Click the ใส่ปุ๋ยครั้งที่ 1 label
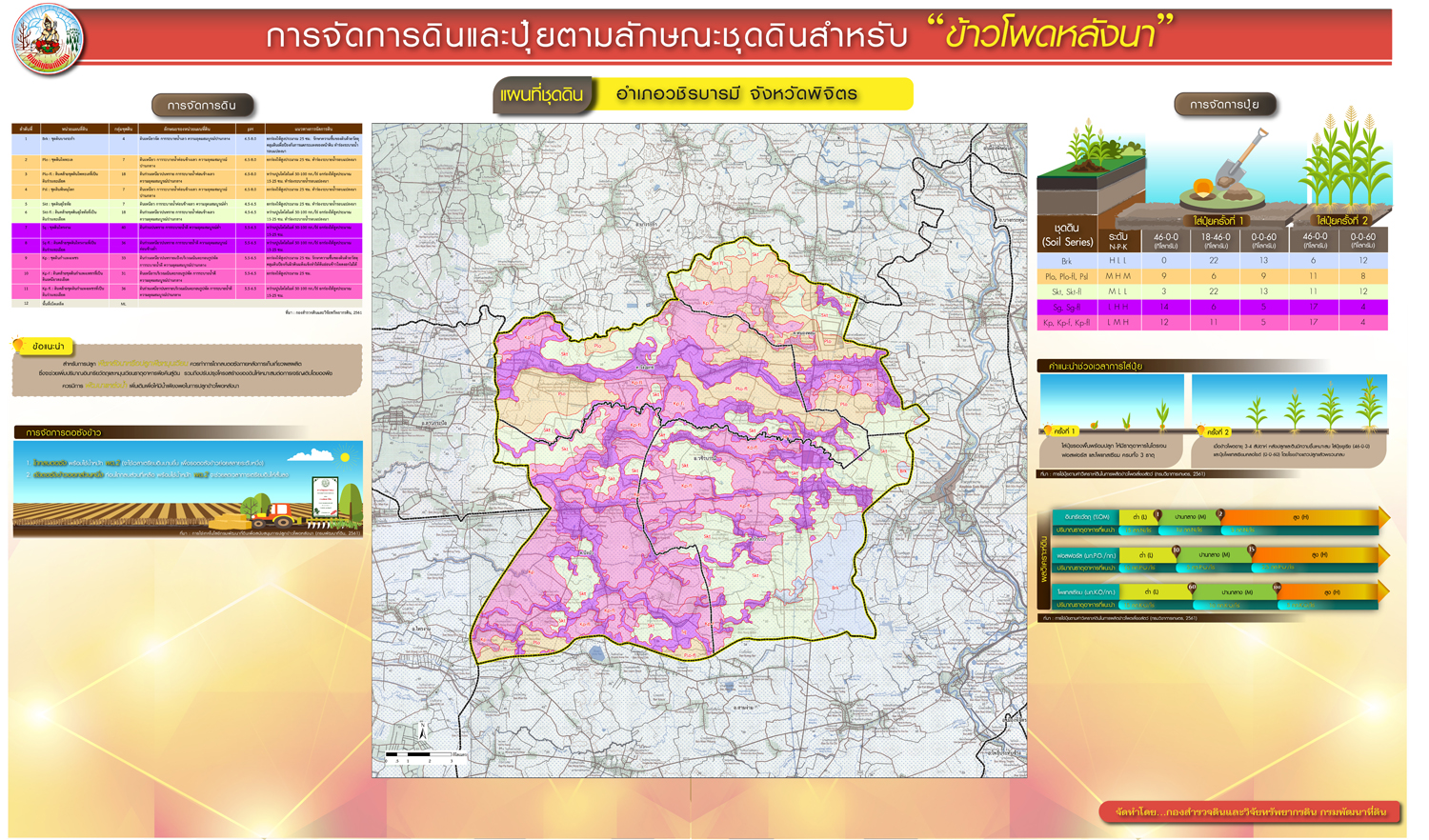 coord(1218,221)
